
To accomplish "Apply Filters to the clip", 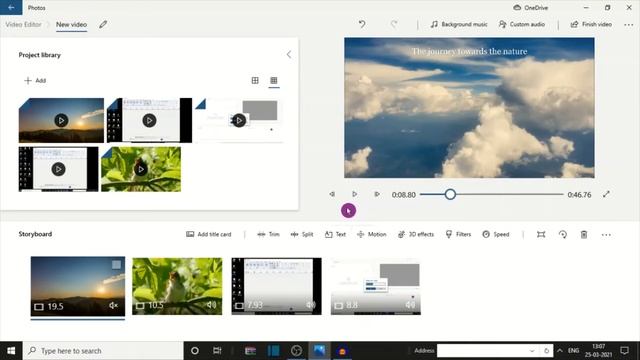I will pos(458,234).
